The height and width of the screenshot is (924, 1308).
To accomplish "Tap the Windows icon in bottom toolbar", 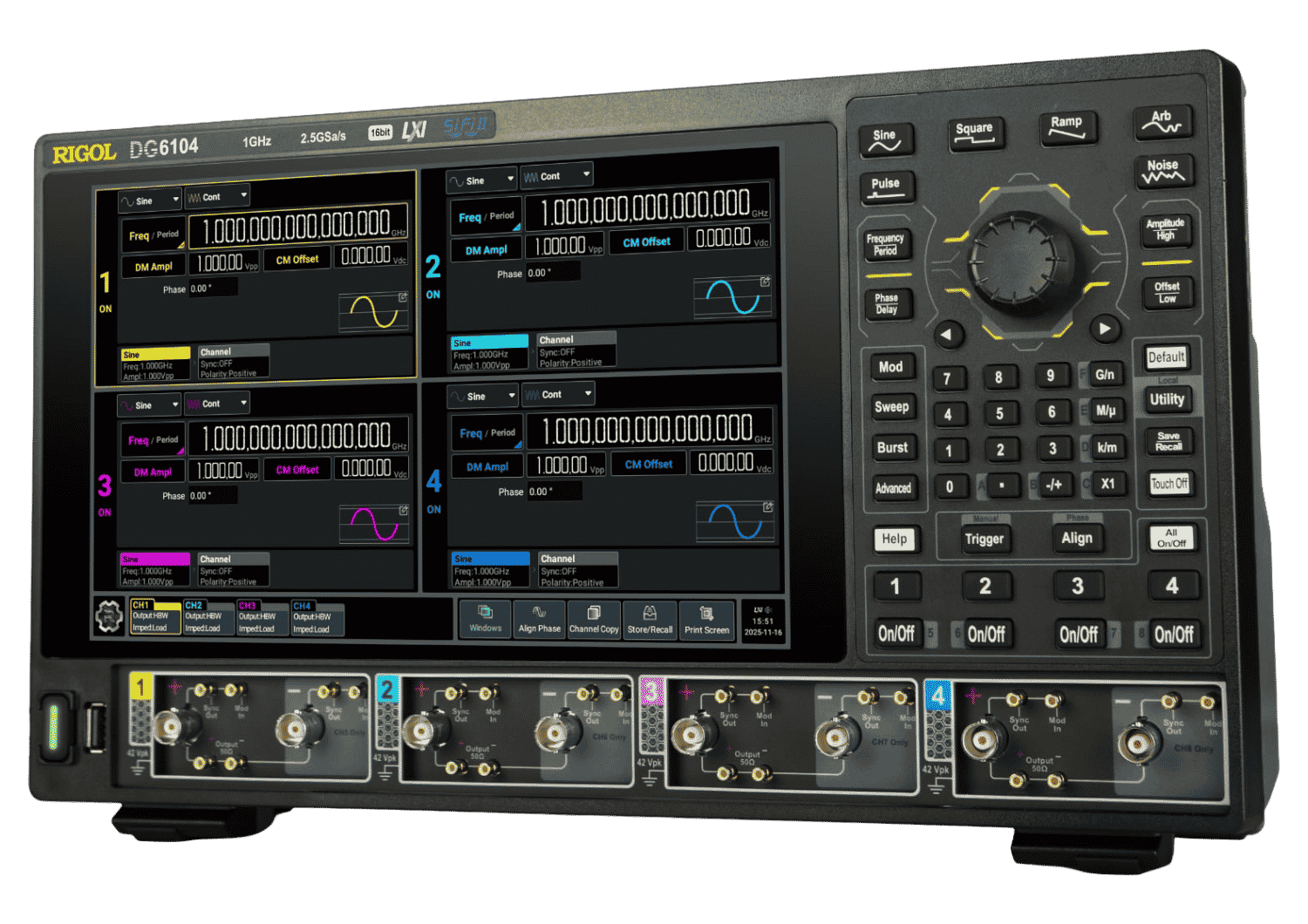I will pos(486,619).
